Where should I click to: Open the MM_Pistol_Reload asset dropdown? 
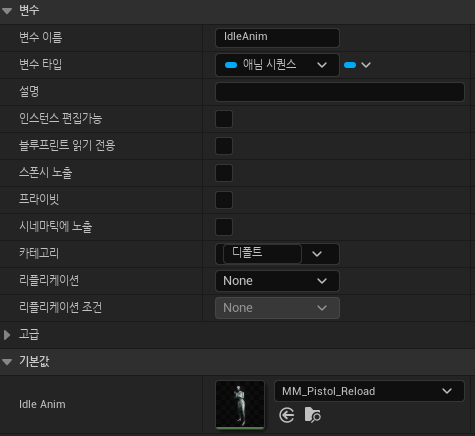[x=369, y=391]
